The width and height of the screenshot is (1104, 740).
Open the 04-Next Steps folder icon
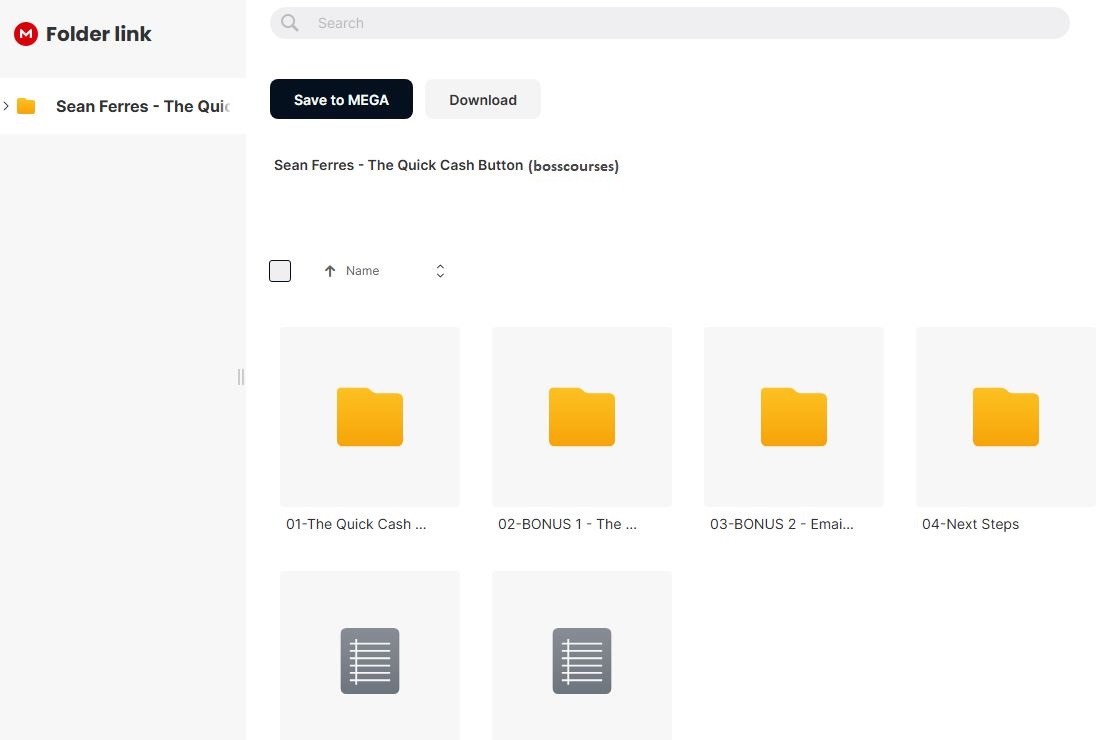click(x=1005, y=417)
